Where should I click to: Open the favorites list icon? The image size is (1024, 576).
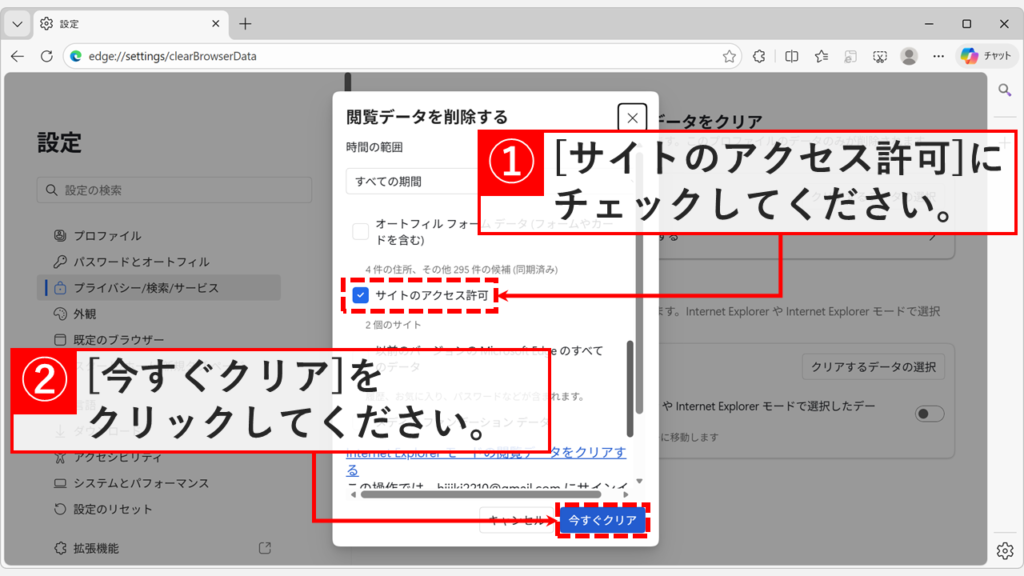tap(821, 56)
